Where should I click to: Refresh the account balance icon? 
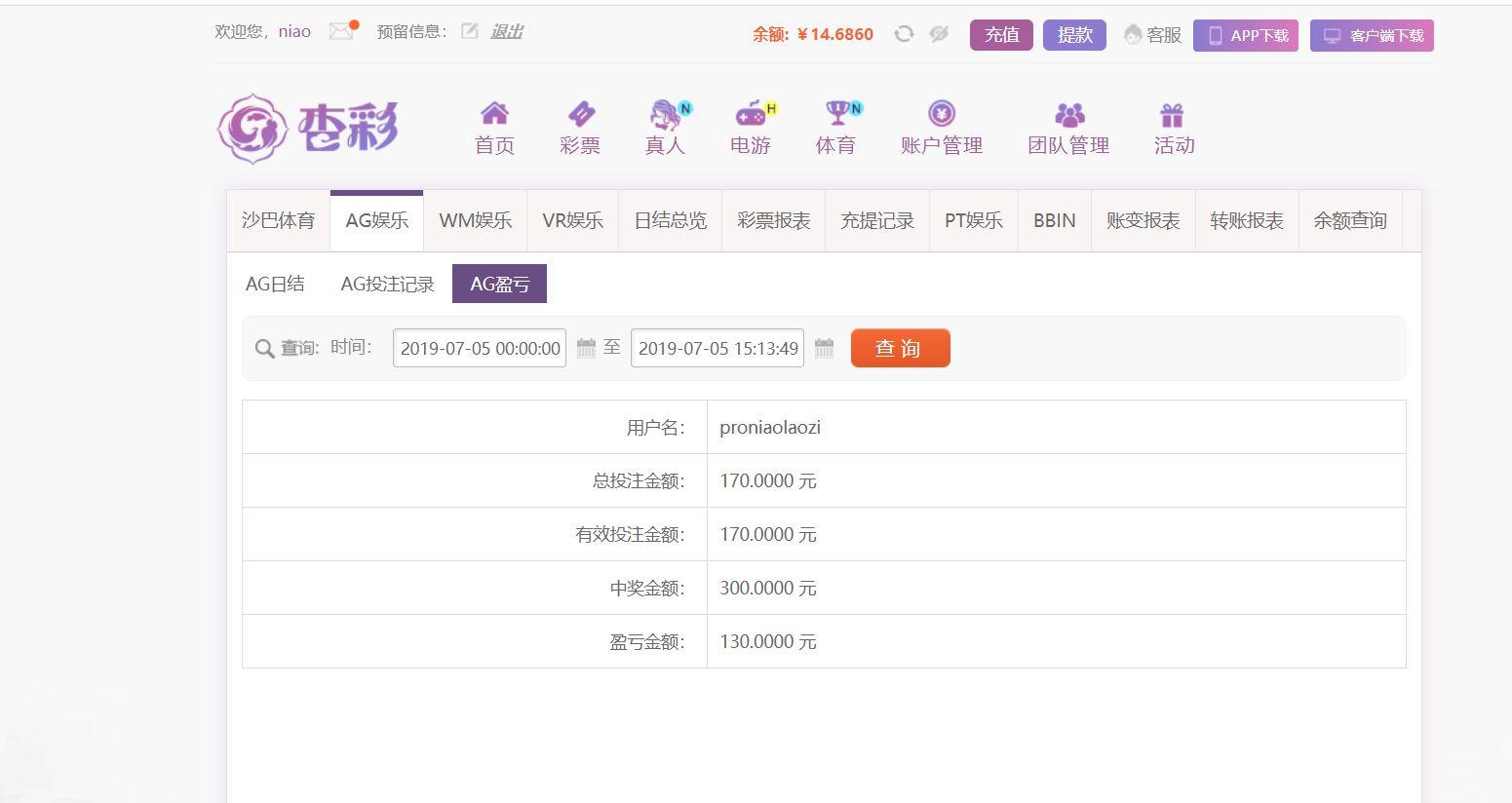[904, 34]
